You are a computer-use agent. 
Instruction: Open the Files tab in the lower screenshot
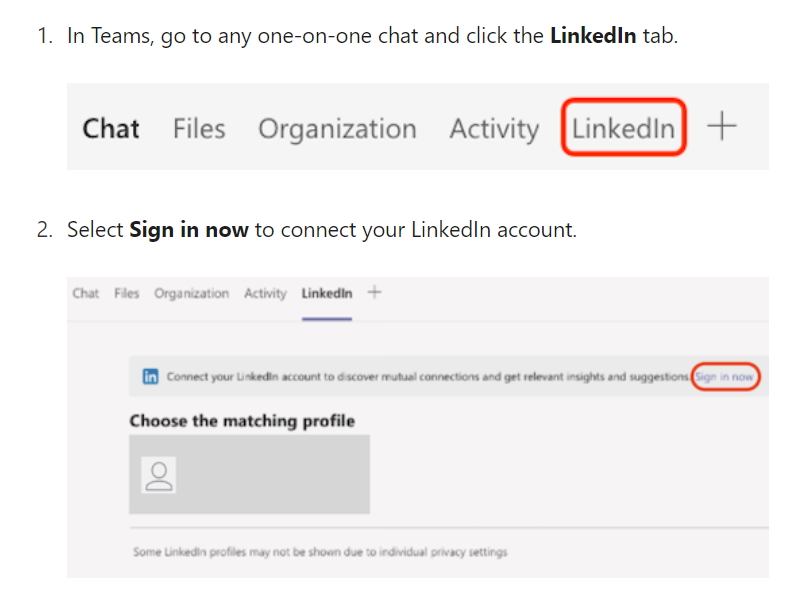(127, 293)
